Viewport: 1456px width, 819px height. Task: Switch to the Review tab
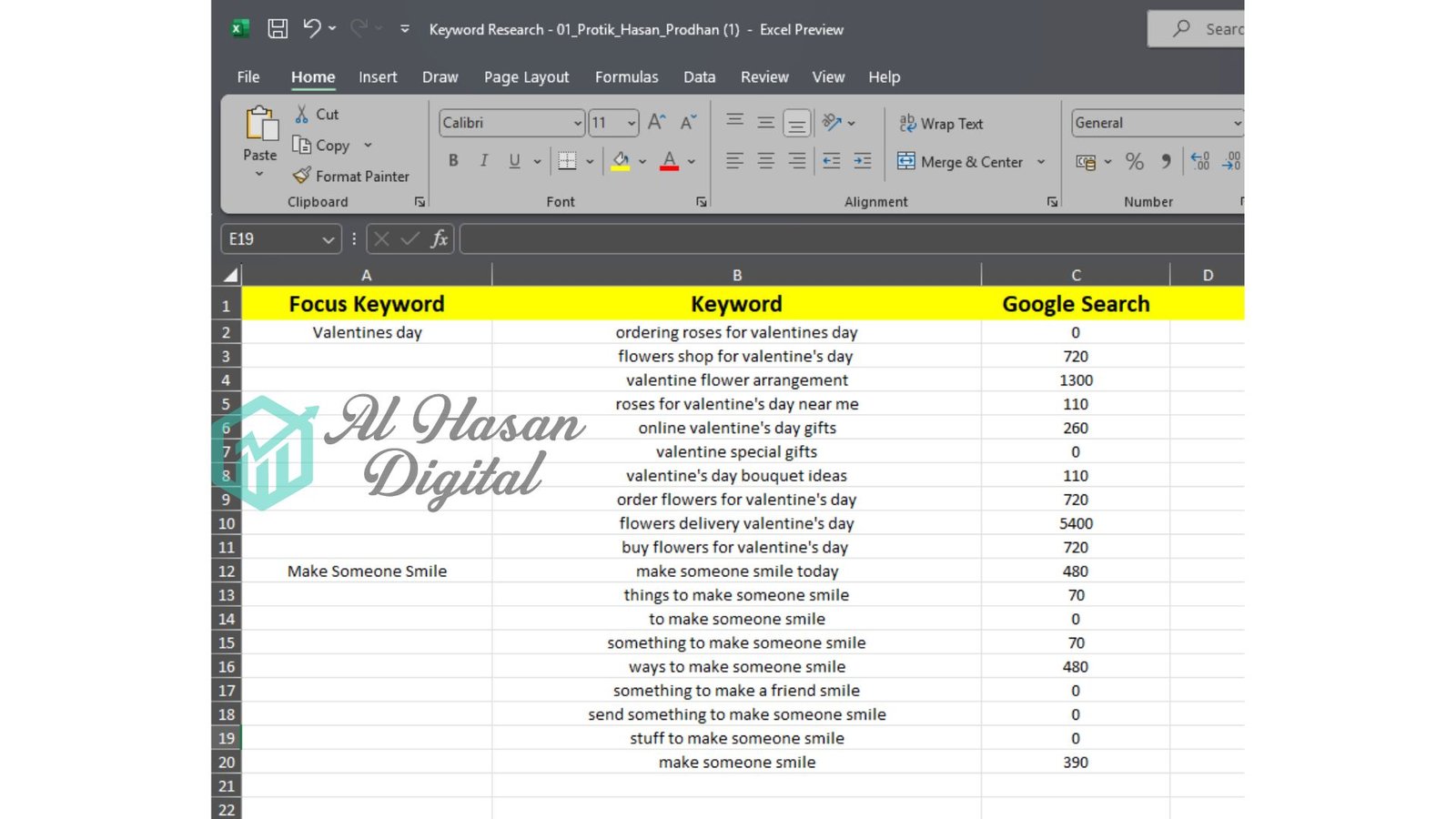coord(764,77)
